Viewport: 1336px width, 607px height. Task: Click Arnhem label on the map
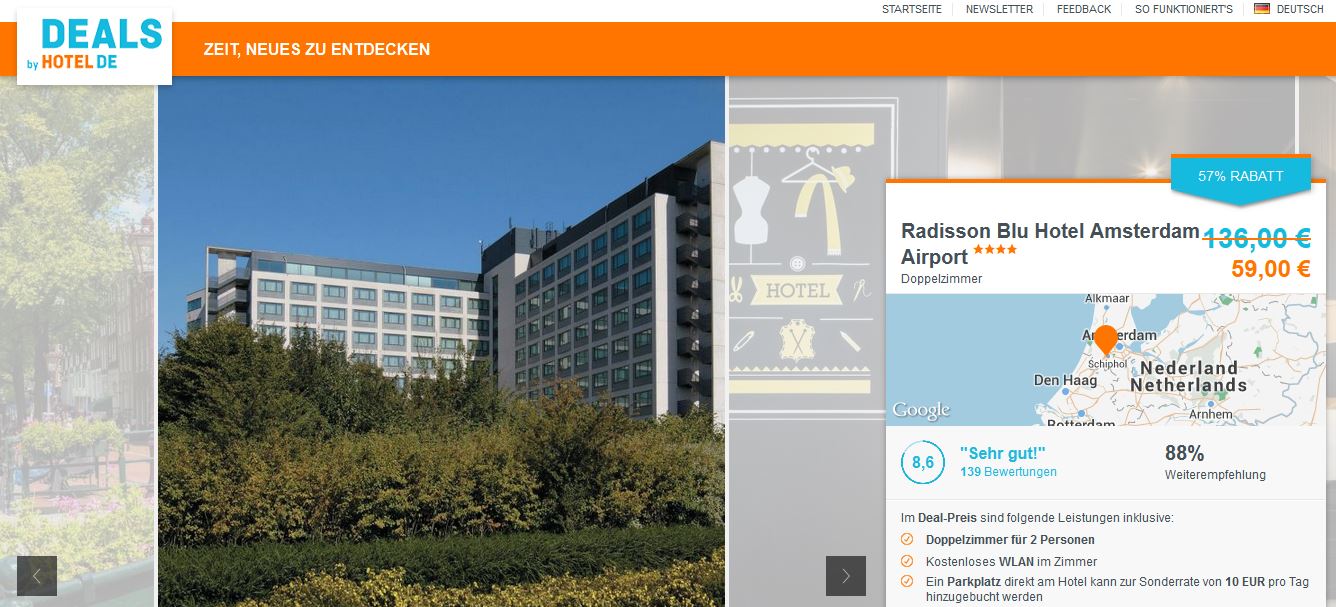[x=1211, y=413]
